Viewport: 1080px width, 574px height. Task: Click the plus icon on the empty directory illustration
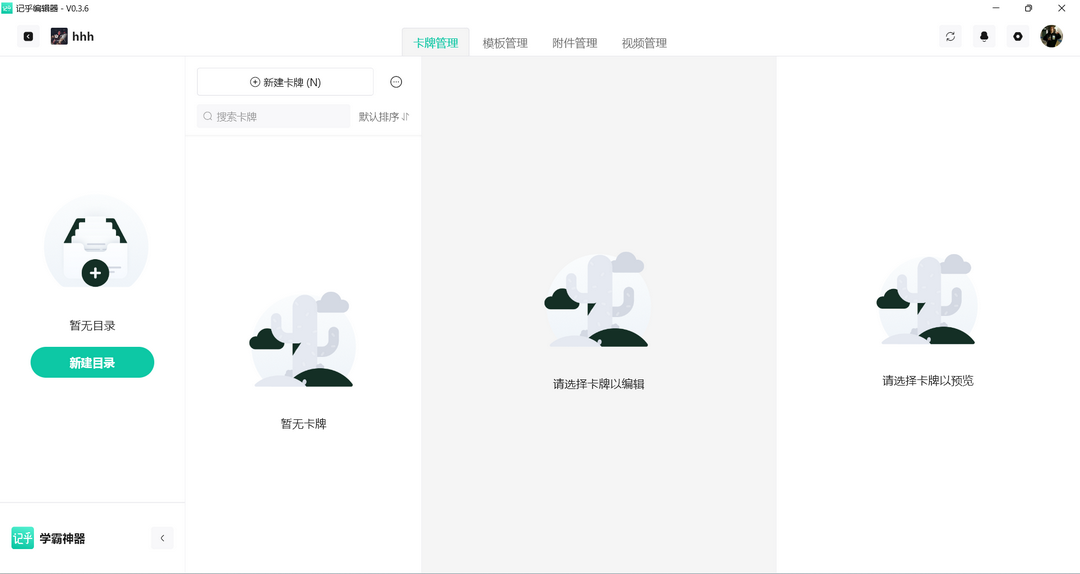(x=95, y=273)
